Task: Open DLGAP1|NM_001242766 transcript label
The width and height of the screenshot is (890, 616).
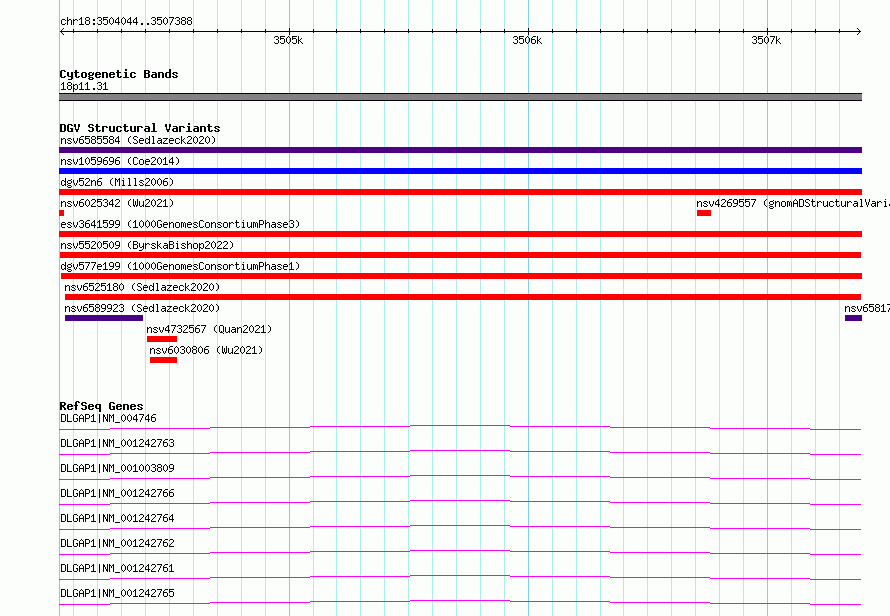Action: pos(117,493)
